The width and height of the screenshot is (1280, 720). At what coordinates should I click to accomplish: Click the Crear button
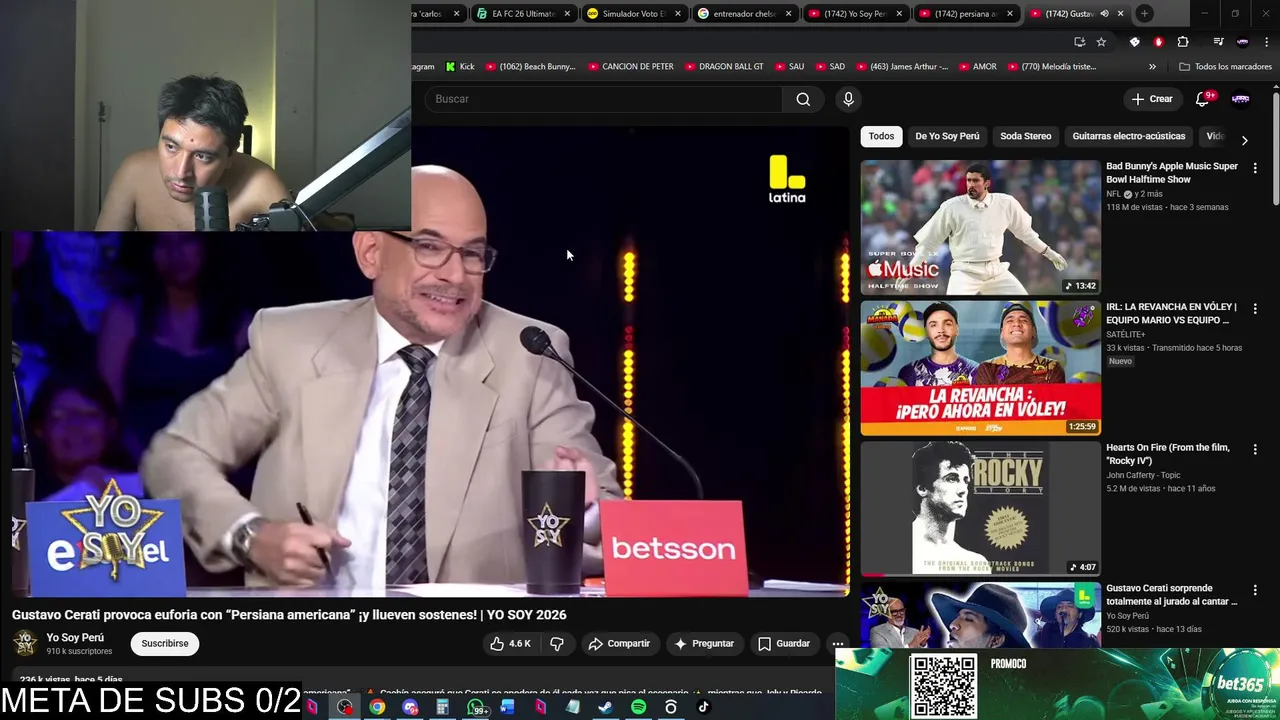point(1152,99)
